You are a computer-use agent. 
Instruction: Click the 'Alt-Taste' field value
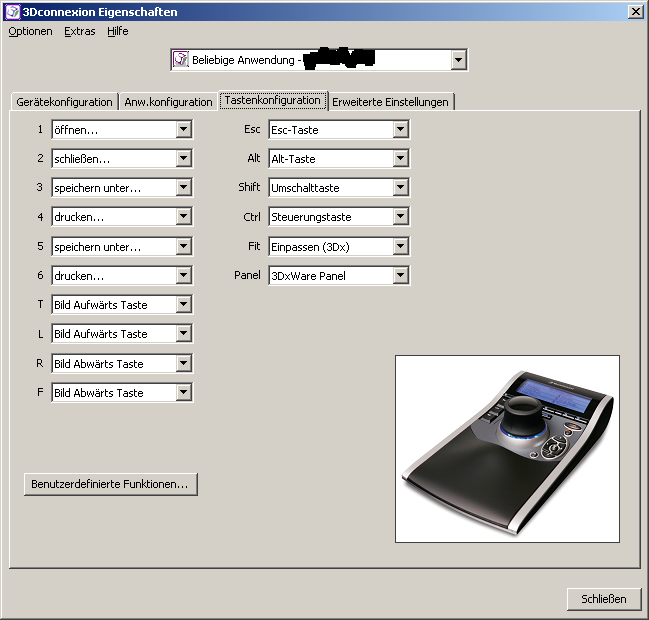(293, 159)
